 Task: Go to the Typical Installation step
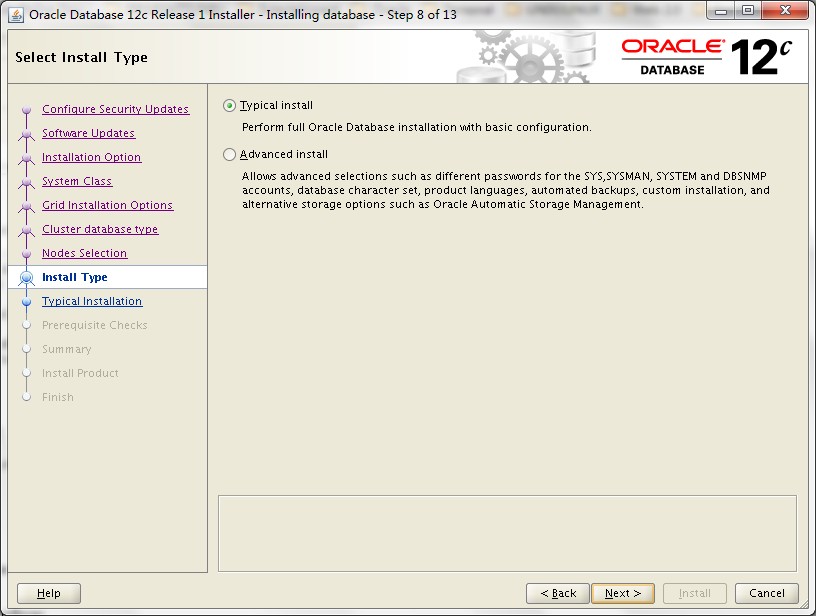coord(92,301)
